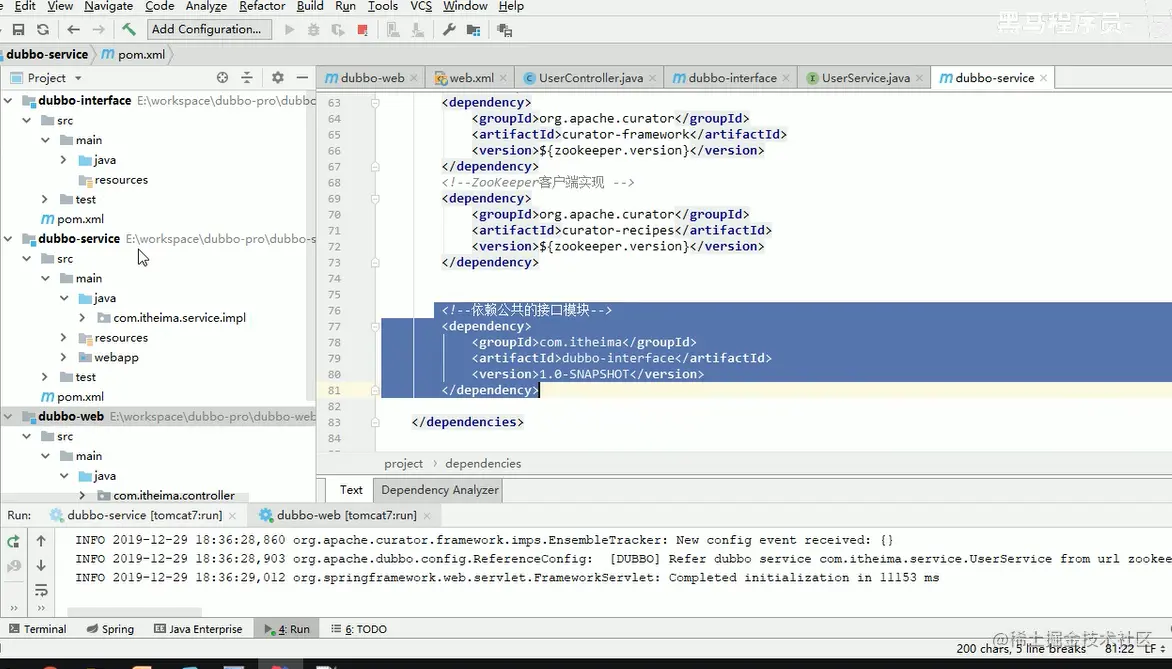Image resolution: width=1172 pixels, height=669 pixels.
Task: Click the 4: Run tool window button
Action: point(287,629)
